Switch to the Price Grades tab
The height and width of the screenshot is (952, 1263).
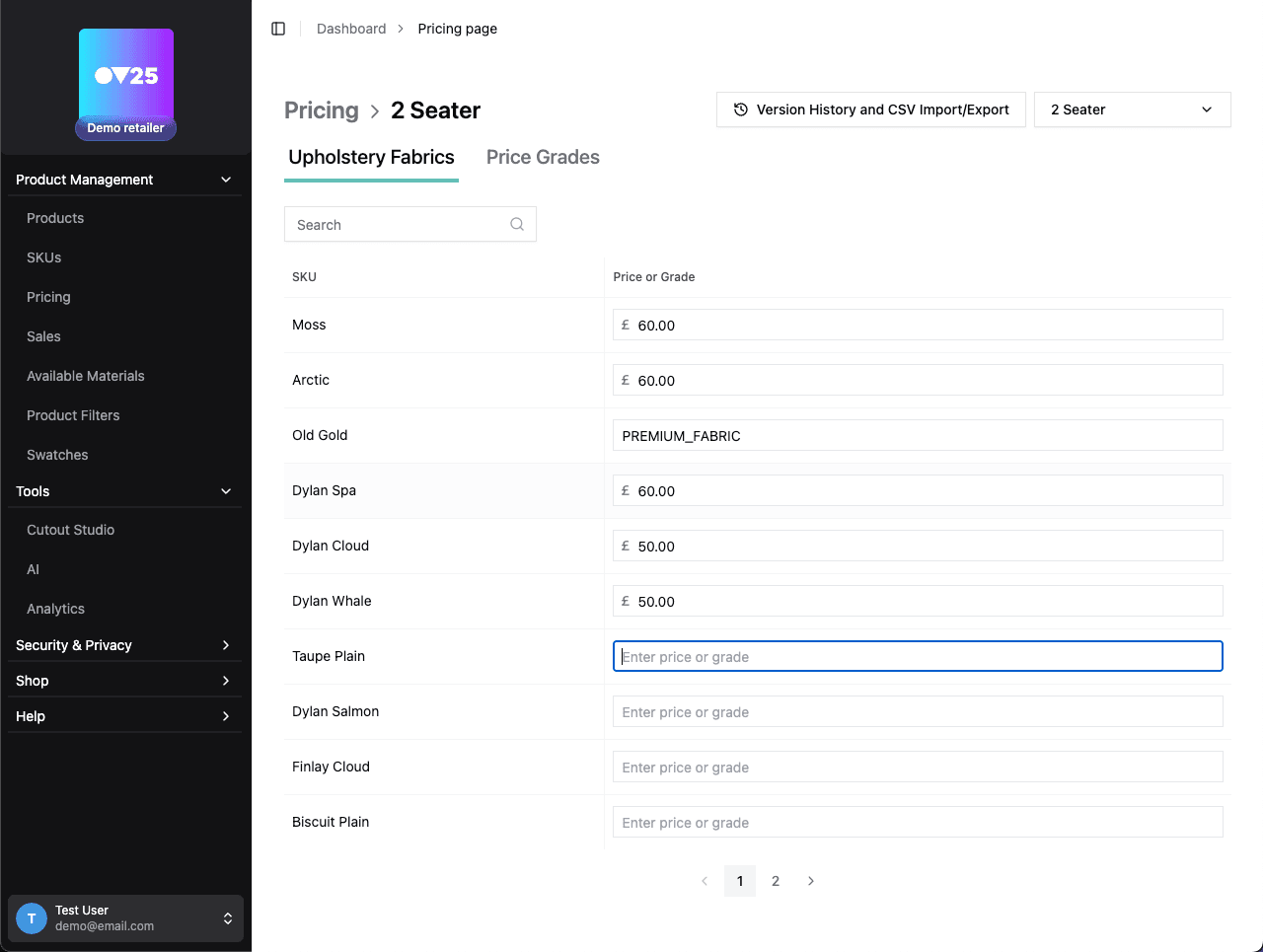[543, 157]
